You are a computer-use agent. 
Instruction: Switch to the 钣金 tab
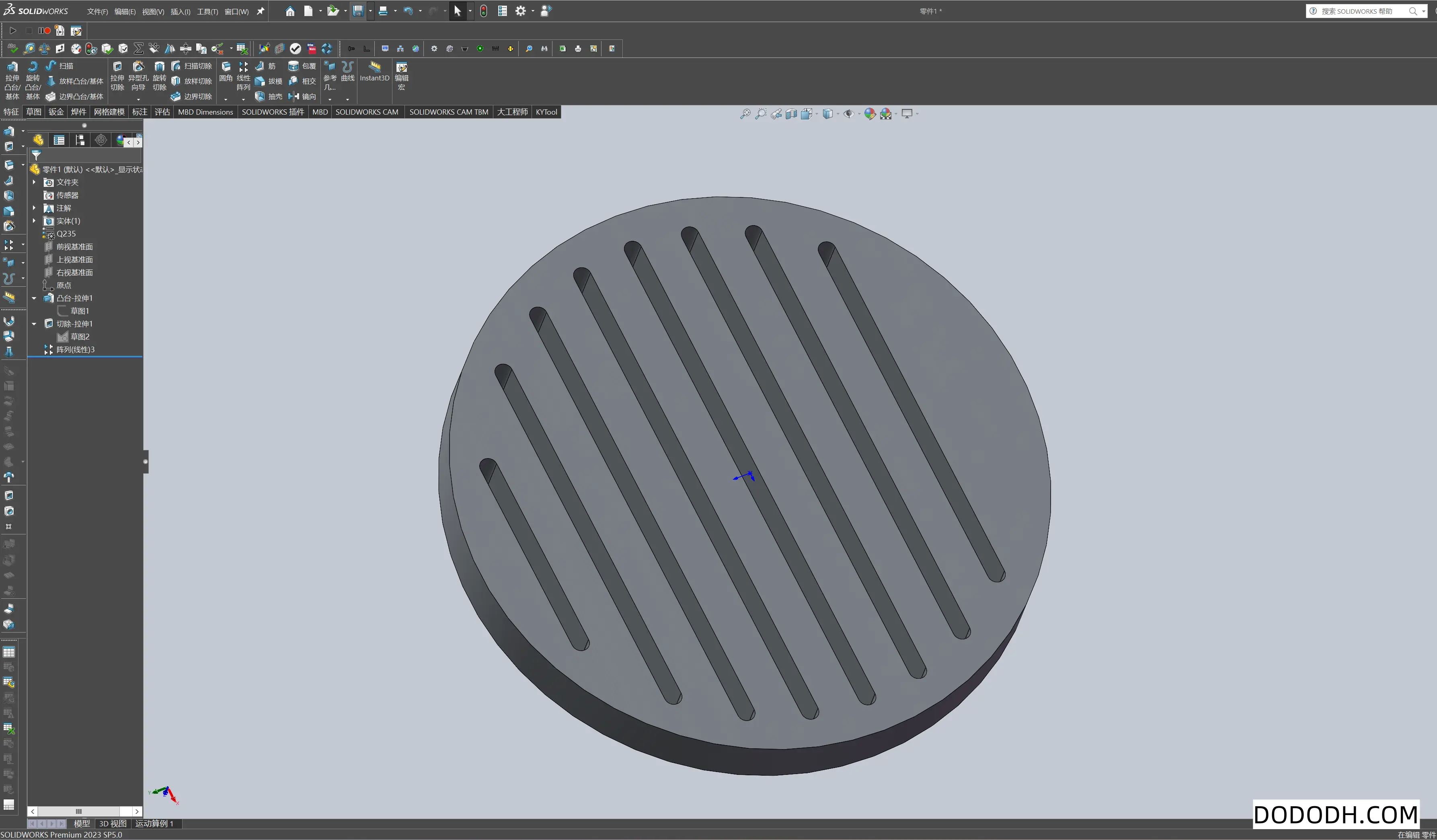56,112
